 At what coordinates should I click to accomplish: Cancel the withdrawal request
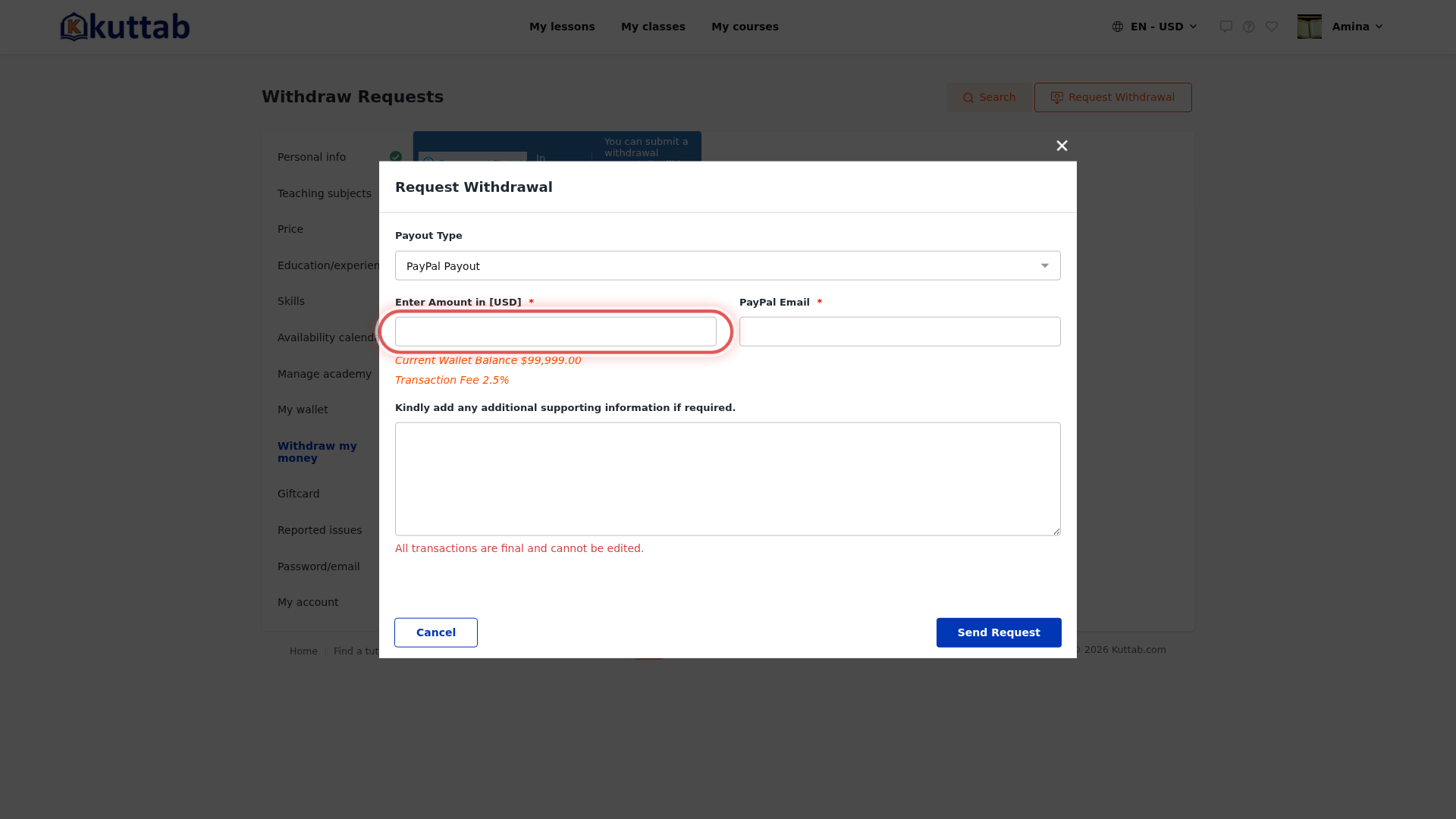436,632
